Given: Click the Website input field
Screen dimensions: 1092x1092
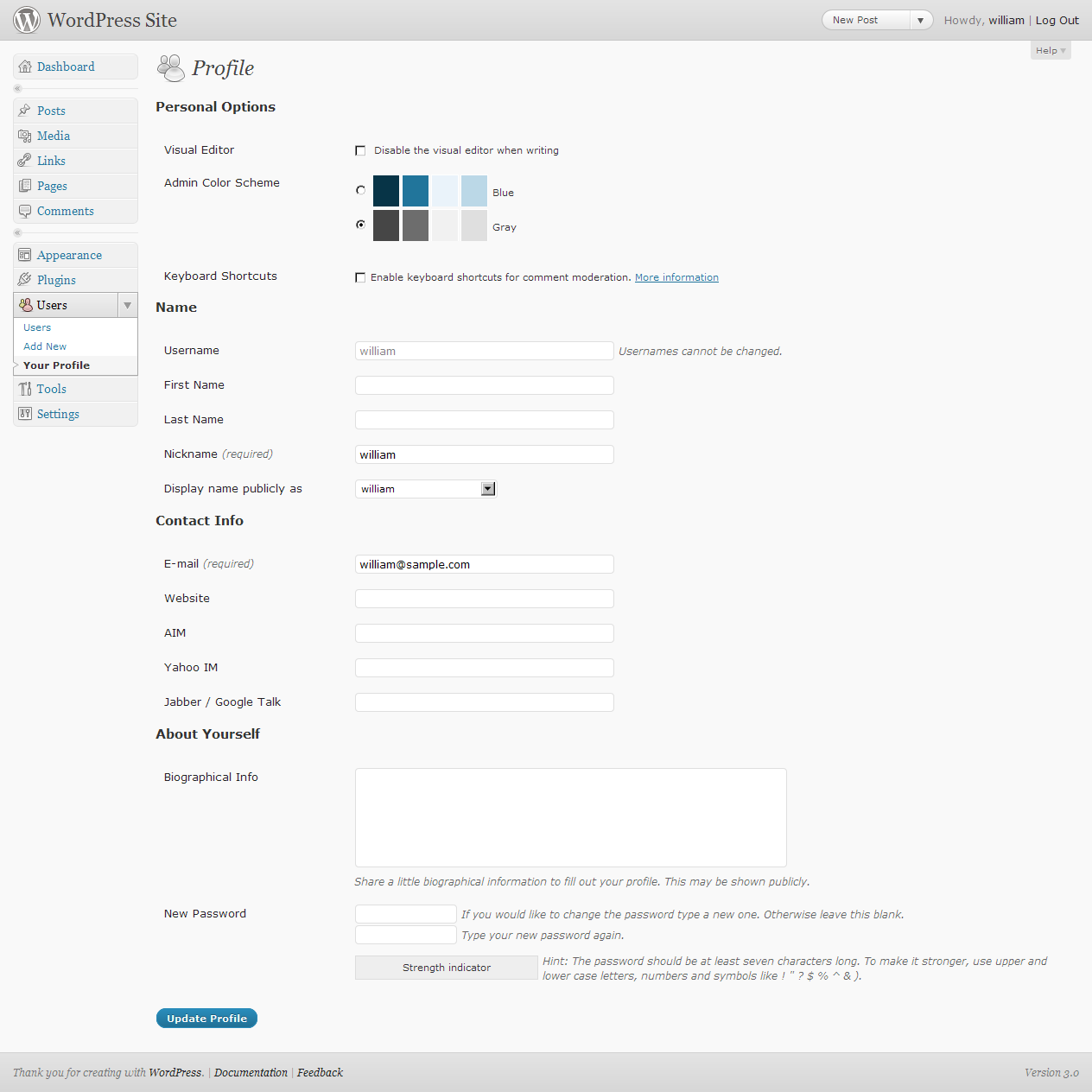Looking at the screenshot, I should (x=485, y=599).
